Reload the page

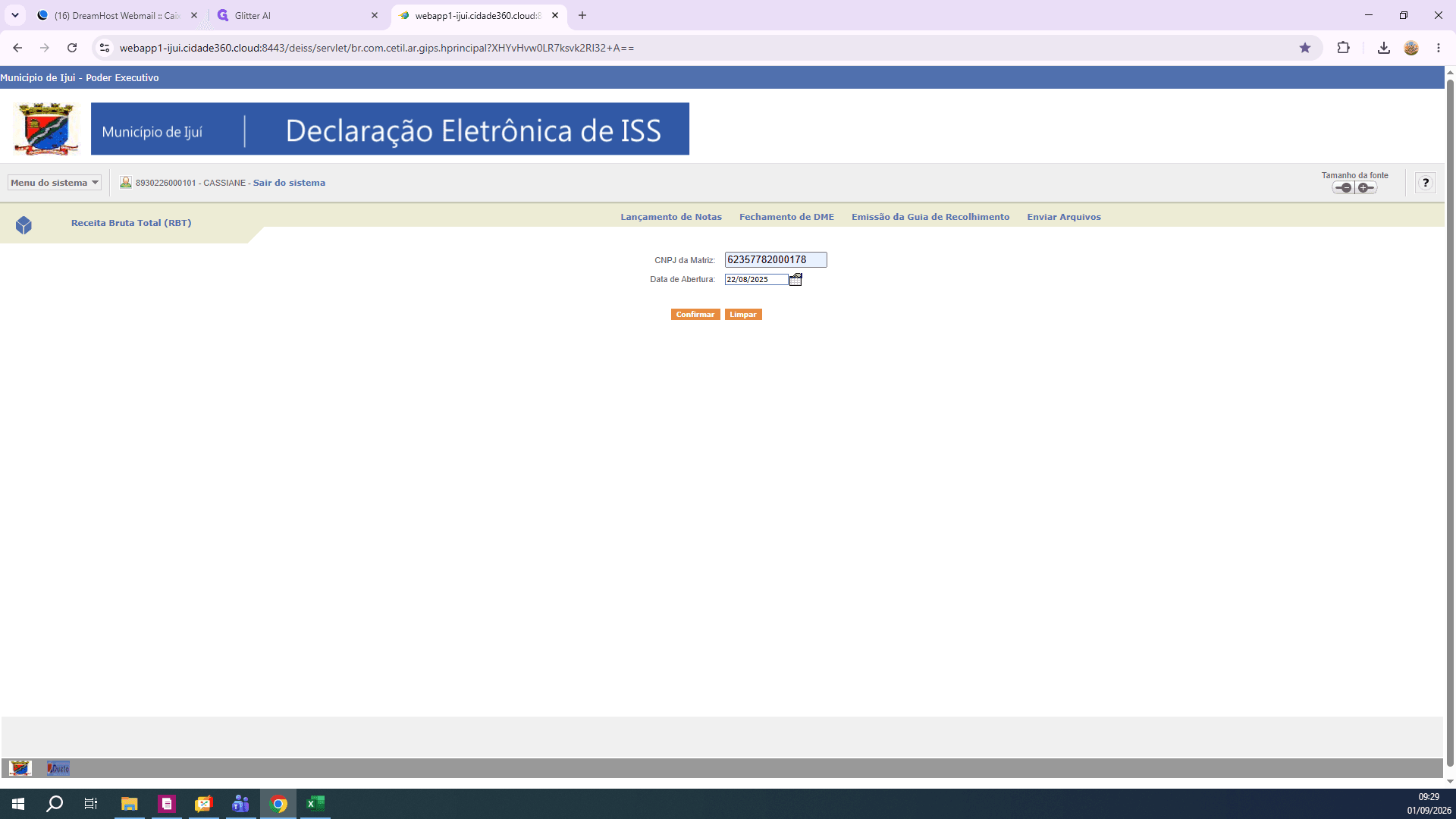click(72, 48)
